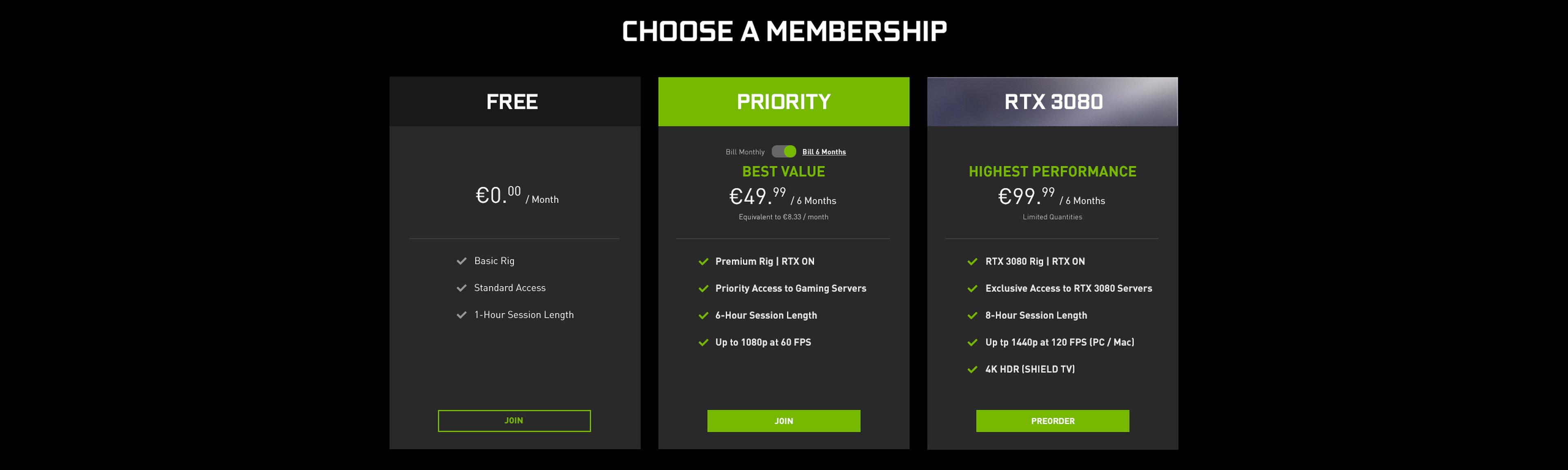Click the checkmark beside 4K HDR (SHIELD TV)
Screen dimensions: 1568x470
973,369
